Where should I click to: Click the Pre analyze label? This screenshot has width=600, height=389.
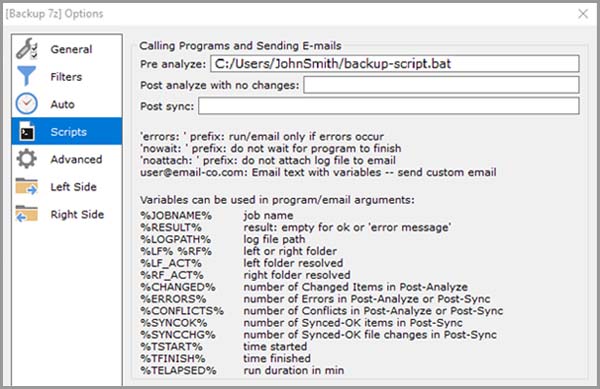(173, 64)
